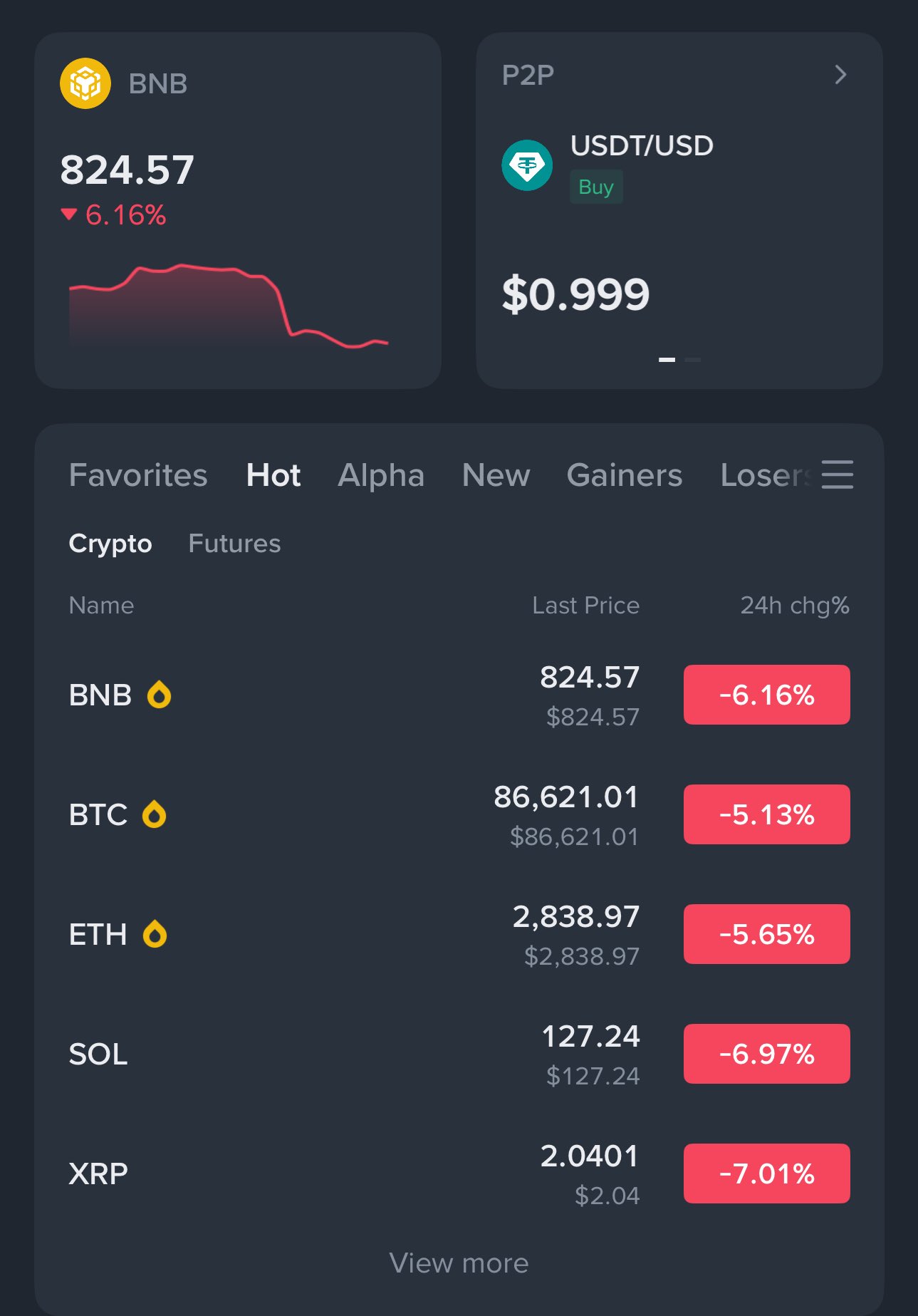The width and height of the screenshot is (918, 1316).
Task: Click the flame icon beside BNB
Action: point(159,695)
